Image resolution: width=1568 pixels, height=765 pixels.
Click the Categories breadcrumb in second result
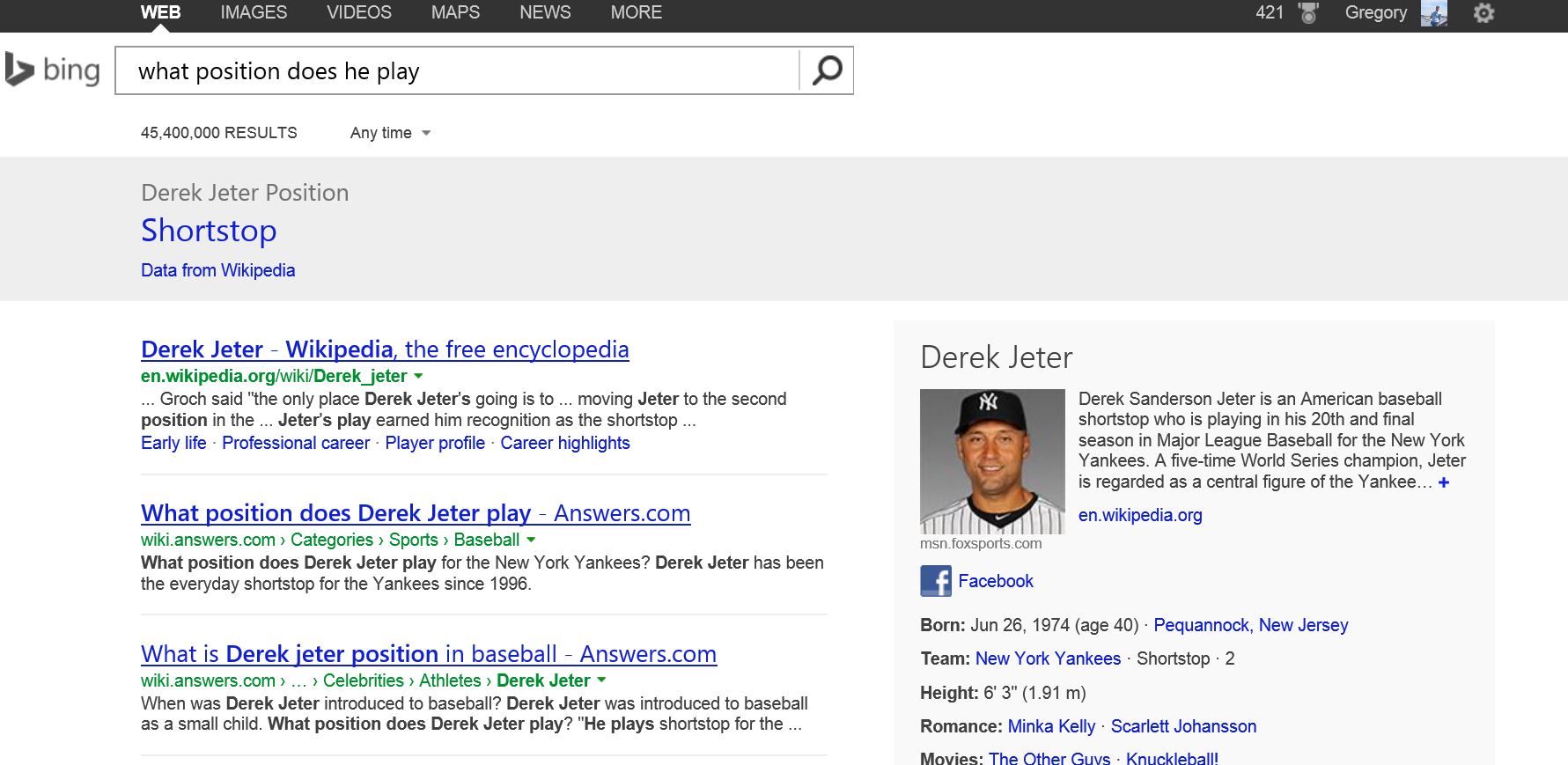332,540
